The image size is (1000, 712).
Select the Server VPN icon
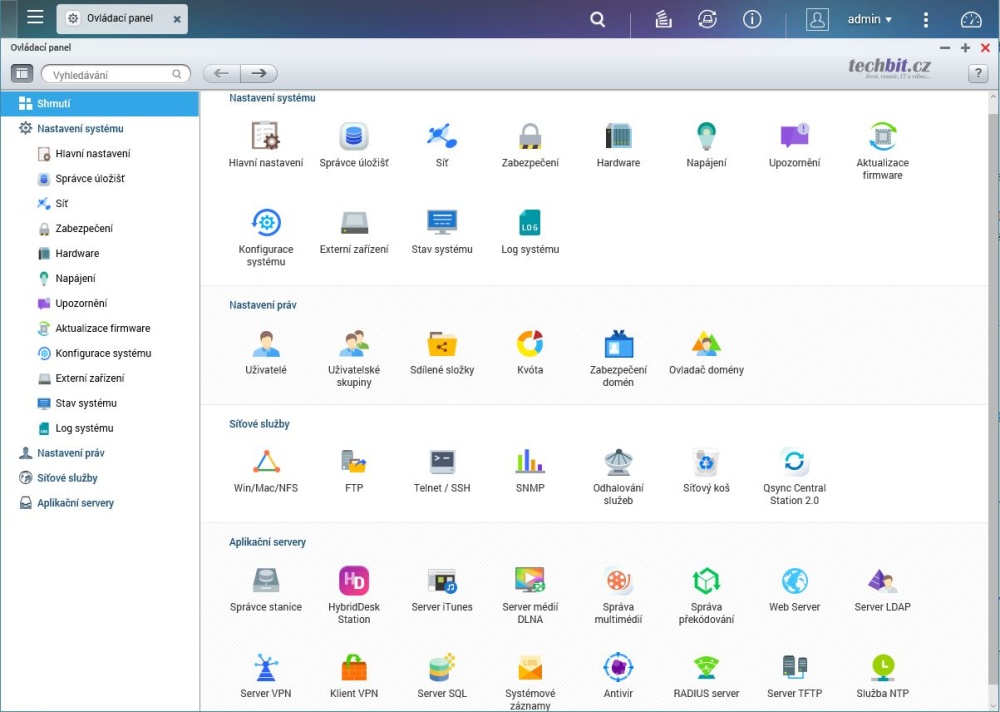[266, 667]
